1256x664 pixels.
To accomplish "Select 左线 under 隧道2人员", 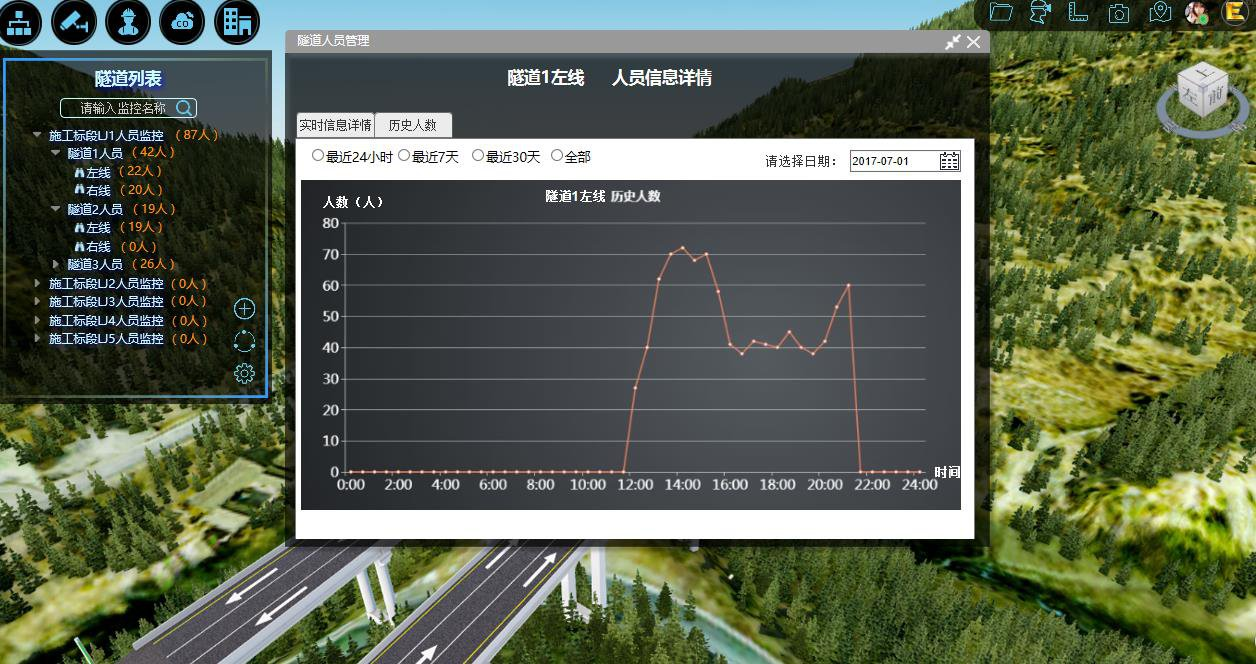I will pos(98,228).
